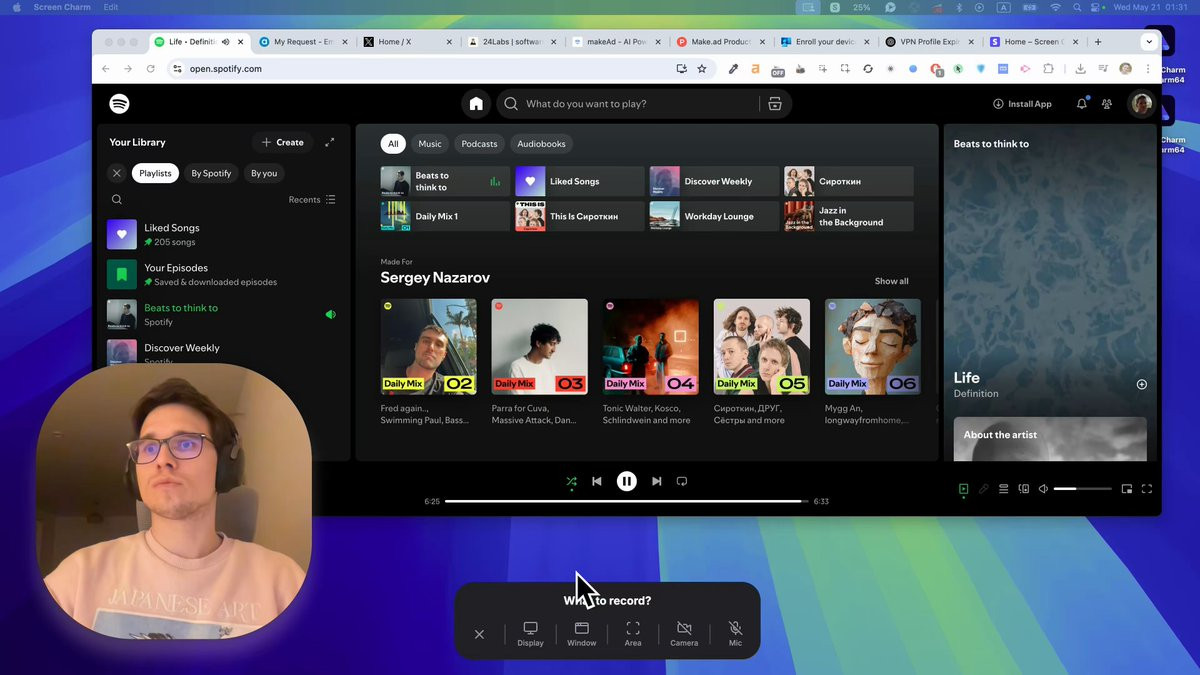Open Jazz in the Background tile

[849, 216]
